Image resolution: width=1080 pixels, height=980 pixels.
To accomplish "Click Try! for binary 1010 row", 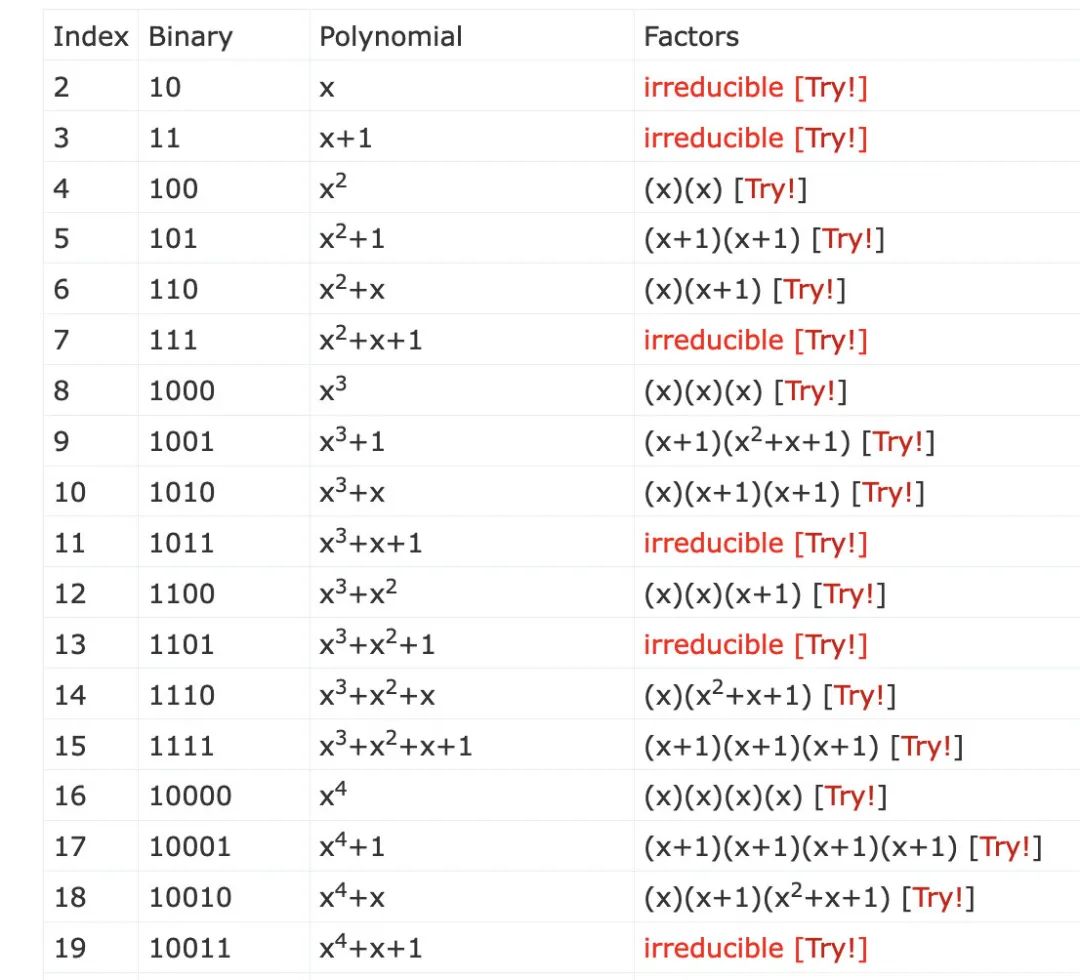I will point(888,492).
